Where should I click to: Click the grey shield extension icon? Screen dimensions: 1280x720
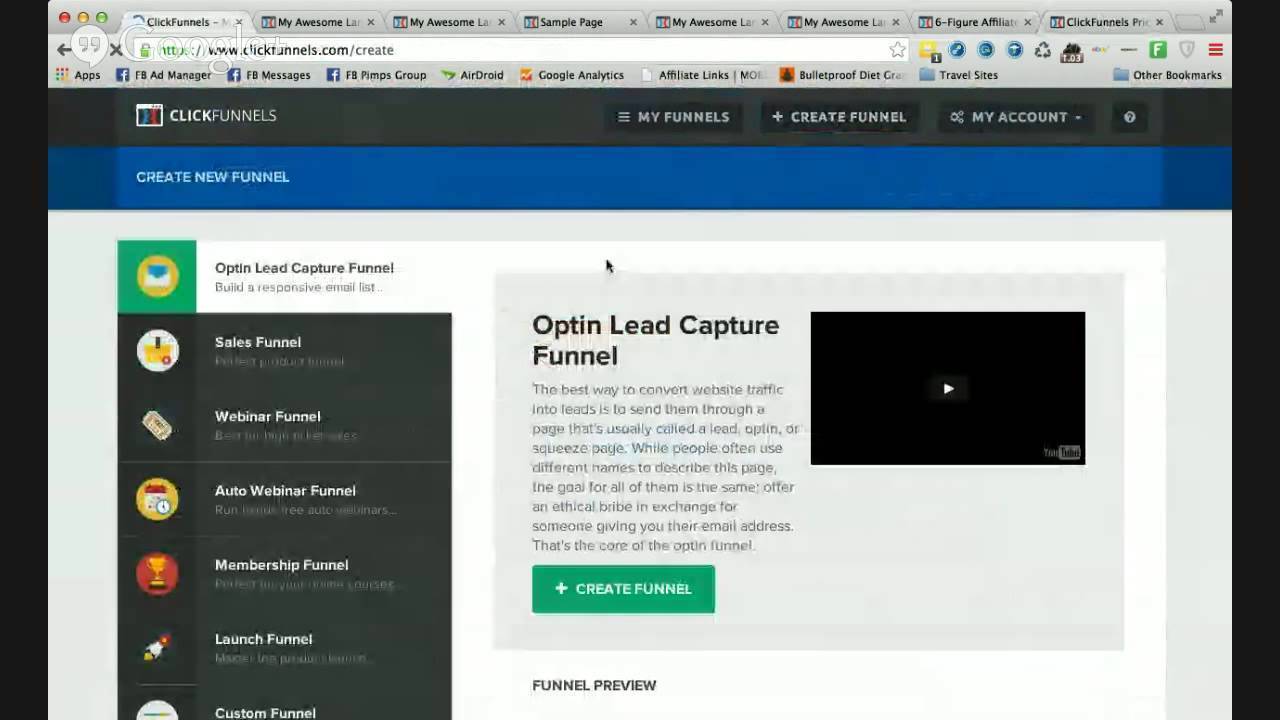click(x=1187, y=50)
